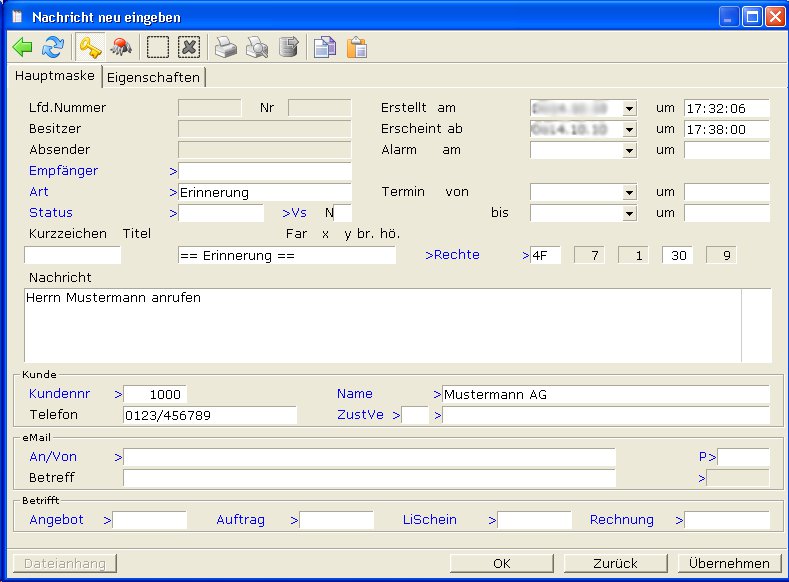
Task: Click the Übernehmen button
Action: 729,563
